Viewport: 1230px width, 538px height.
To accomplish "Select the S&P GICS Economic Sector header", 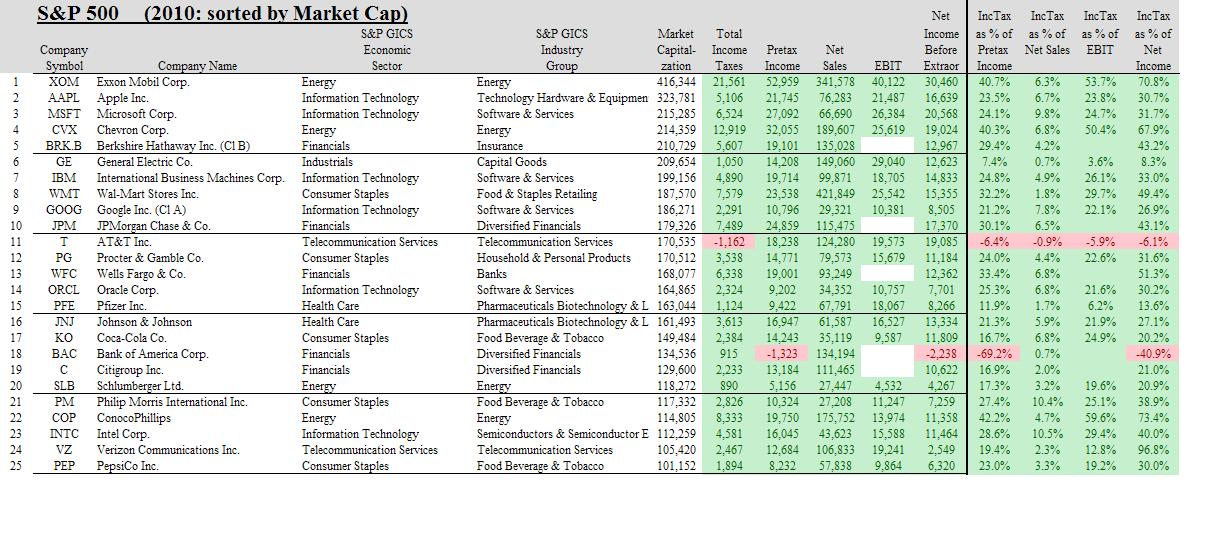I will (387, 49).
